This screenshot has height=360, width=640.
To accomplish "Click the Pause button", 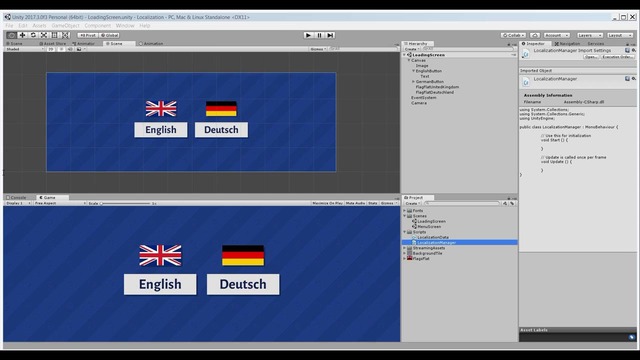I will 320,36.
